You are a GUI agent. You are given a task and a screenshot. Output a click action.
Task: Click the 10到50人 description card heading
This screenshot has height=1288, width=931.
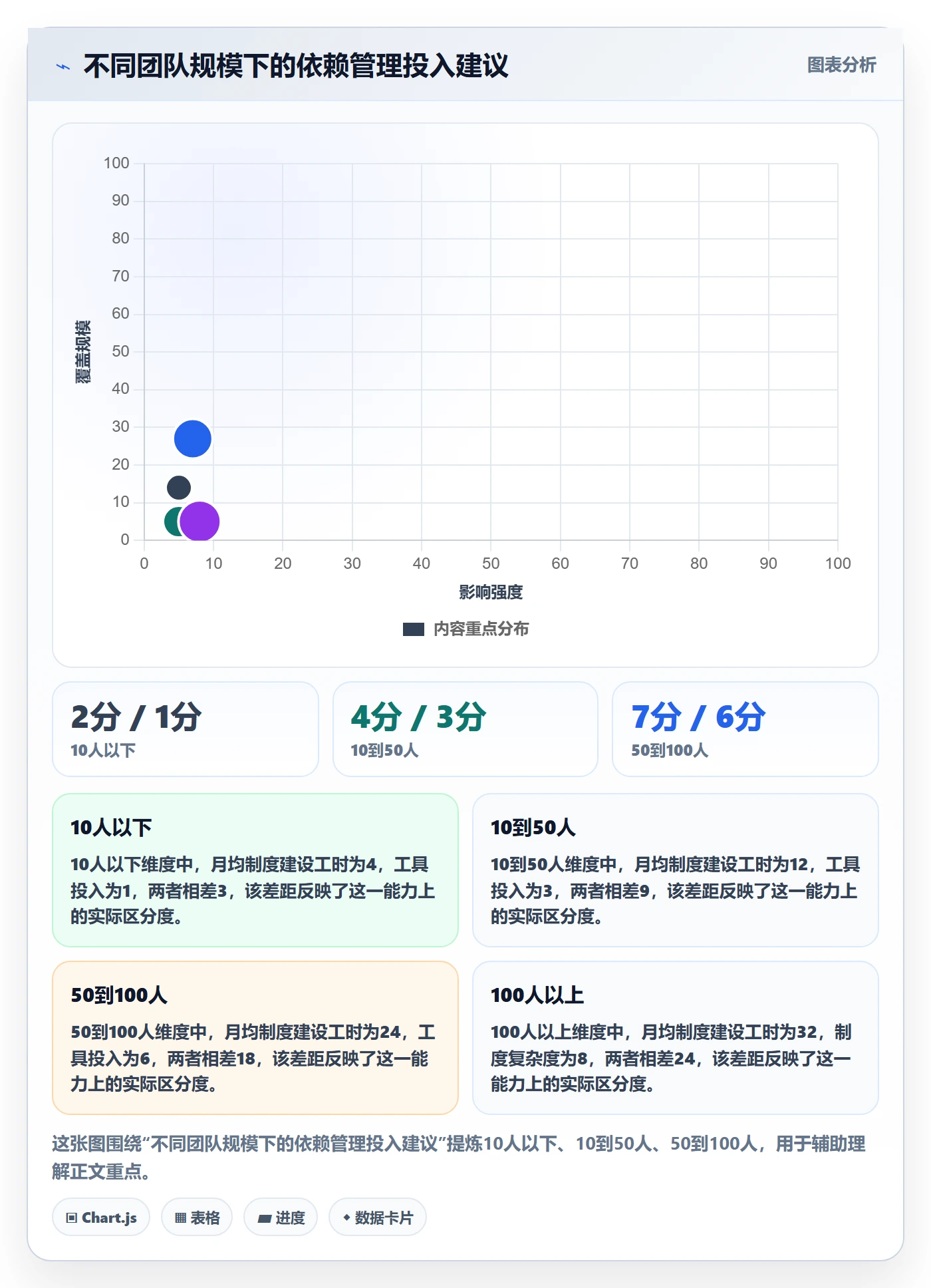[x=533, y=828]
